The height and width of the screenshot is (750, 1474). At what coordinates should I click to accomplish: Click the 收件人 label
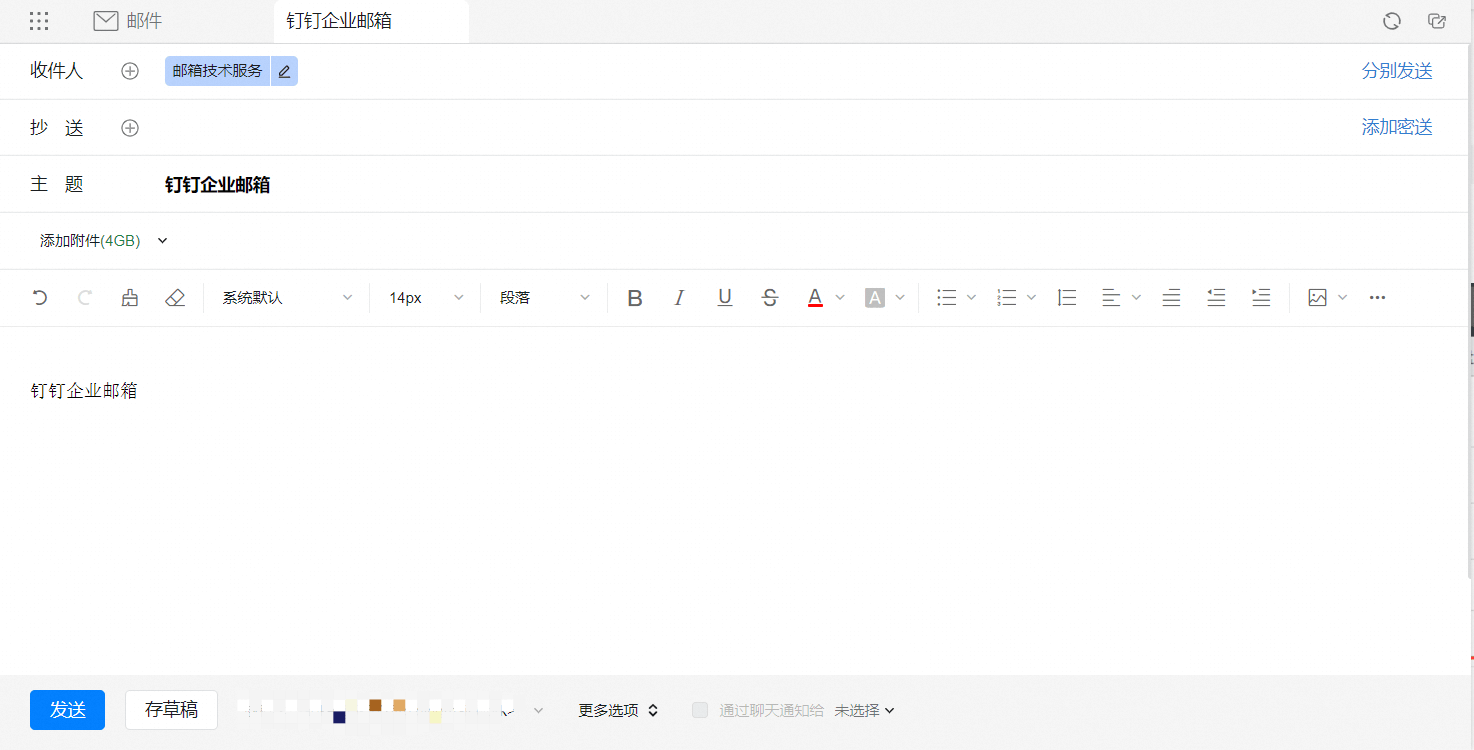(x=57, y=71)
